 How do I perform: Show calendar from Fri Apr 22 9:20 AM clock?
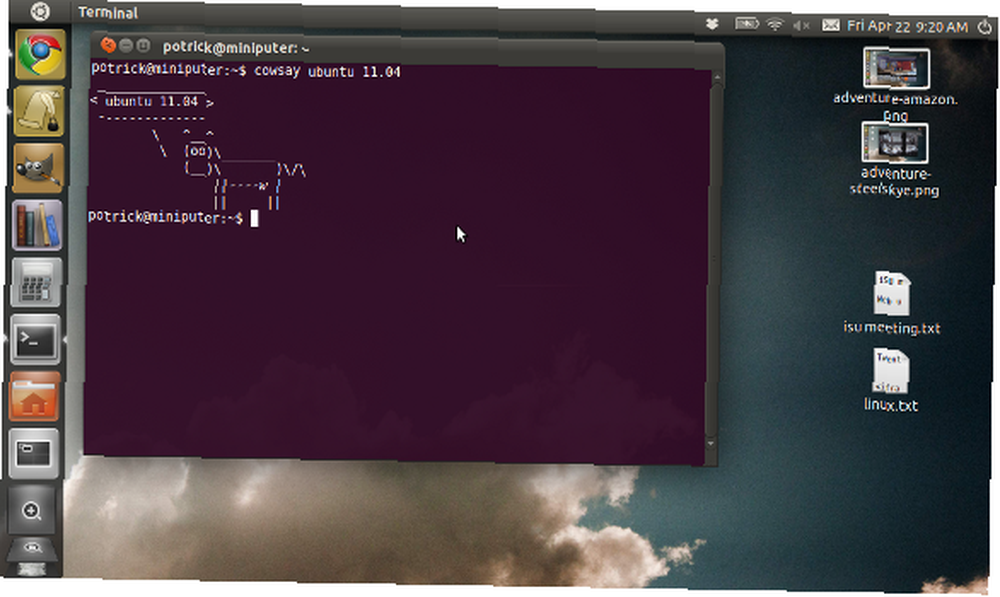tap(908, 26)
